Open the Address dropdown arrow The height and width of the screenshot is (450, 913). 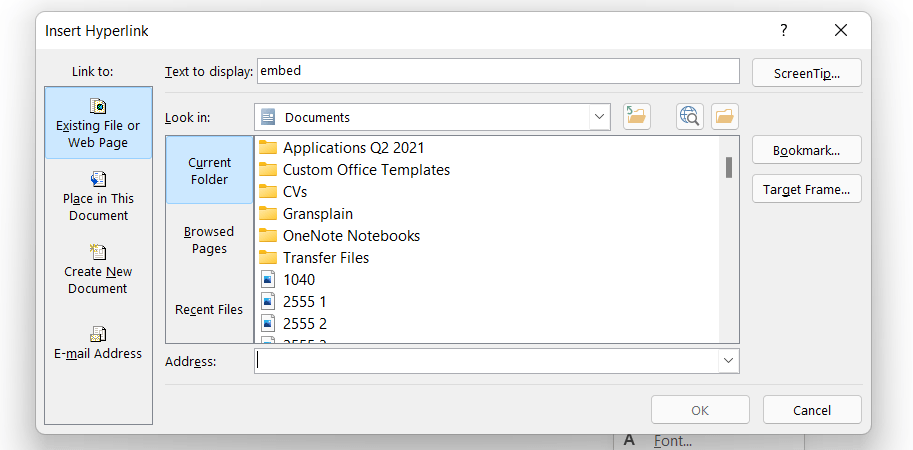(728, 361)
